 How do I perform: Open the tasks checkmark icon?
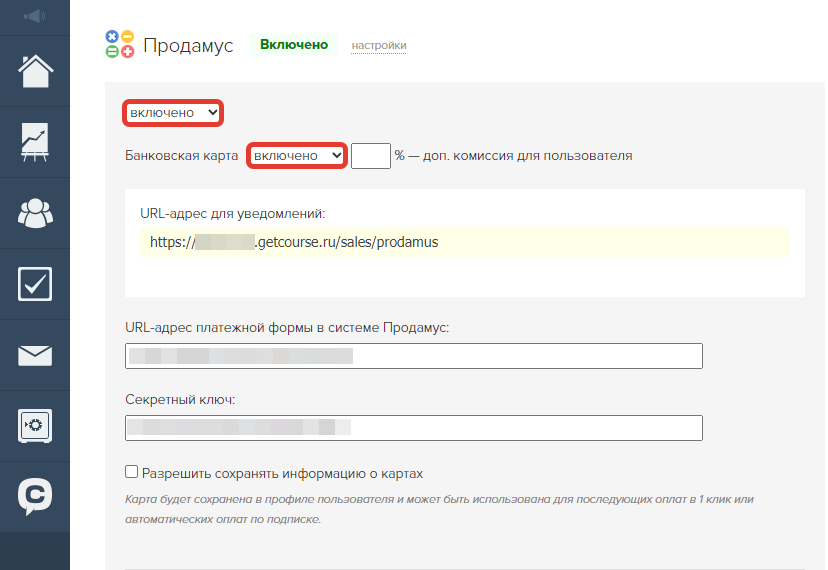pyautogui.click(x=35, y=284)
